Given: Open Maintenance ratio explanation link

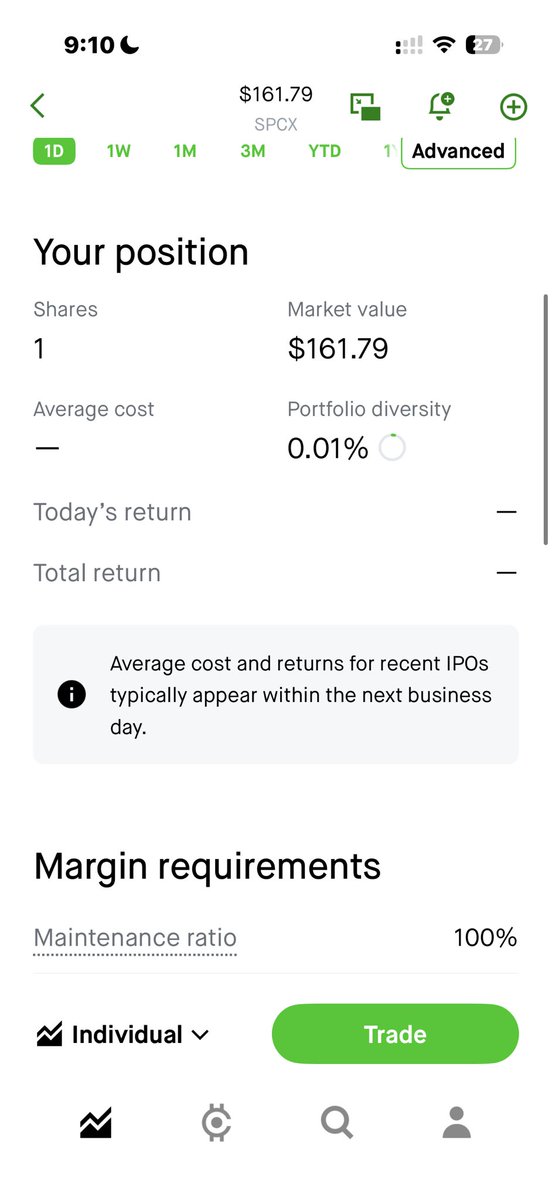Looking at the screenshot, I should click(135, 938).
